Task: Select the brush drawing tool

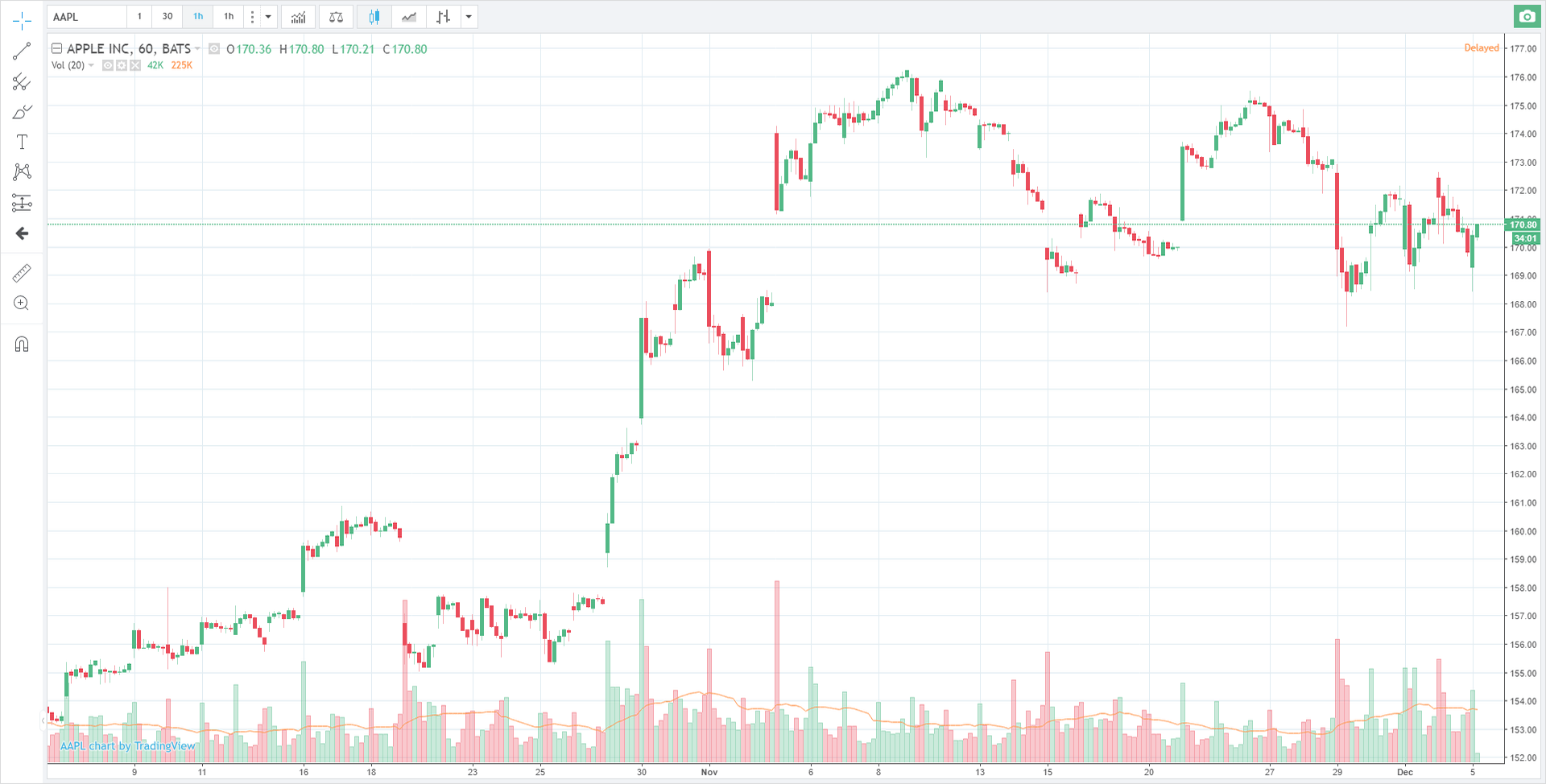Action: click(22, 112)
